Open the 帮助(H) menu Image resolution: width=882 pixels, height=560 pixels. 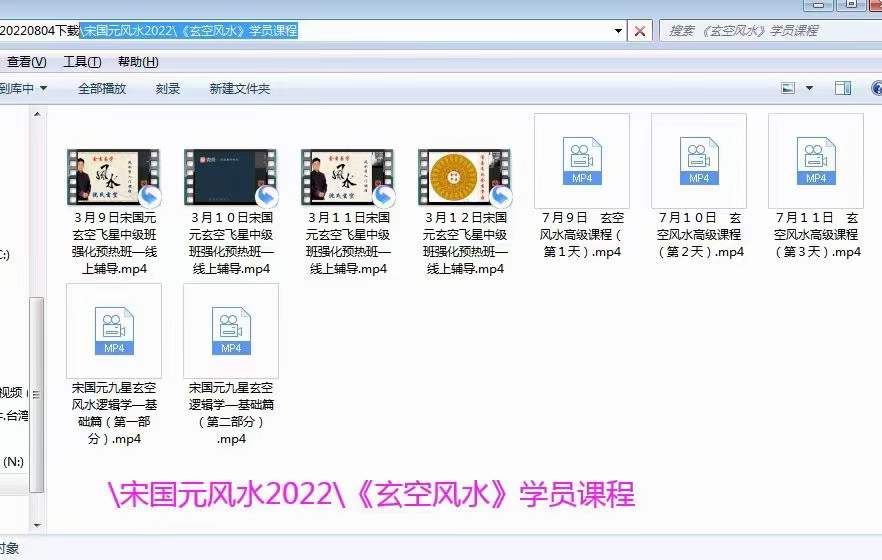click(x=137, y=62)
